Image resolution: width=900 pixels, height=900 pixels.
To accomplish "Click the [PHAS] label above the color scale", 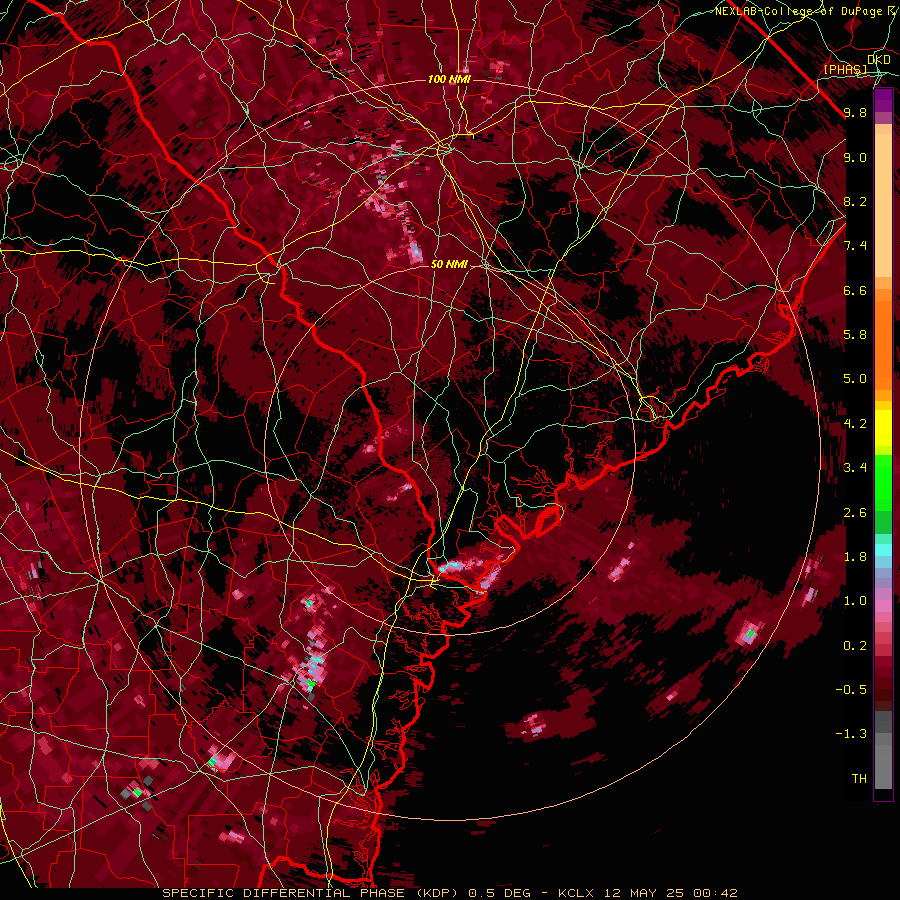I will pos(845,69).
